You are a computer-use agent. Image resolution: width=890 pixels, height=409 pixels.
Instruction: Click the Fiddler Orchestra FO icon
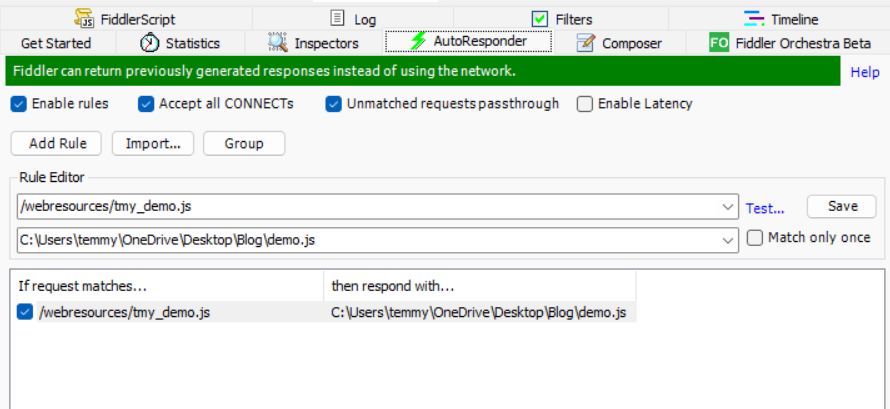pyautogui.click(x=719, y=43)
